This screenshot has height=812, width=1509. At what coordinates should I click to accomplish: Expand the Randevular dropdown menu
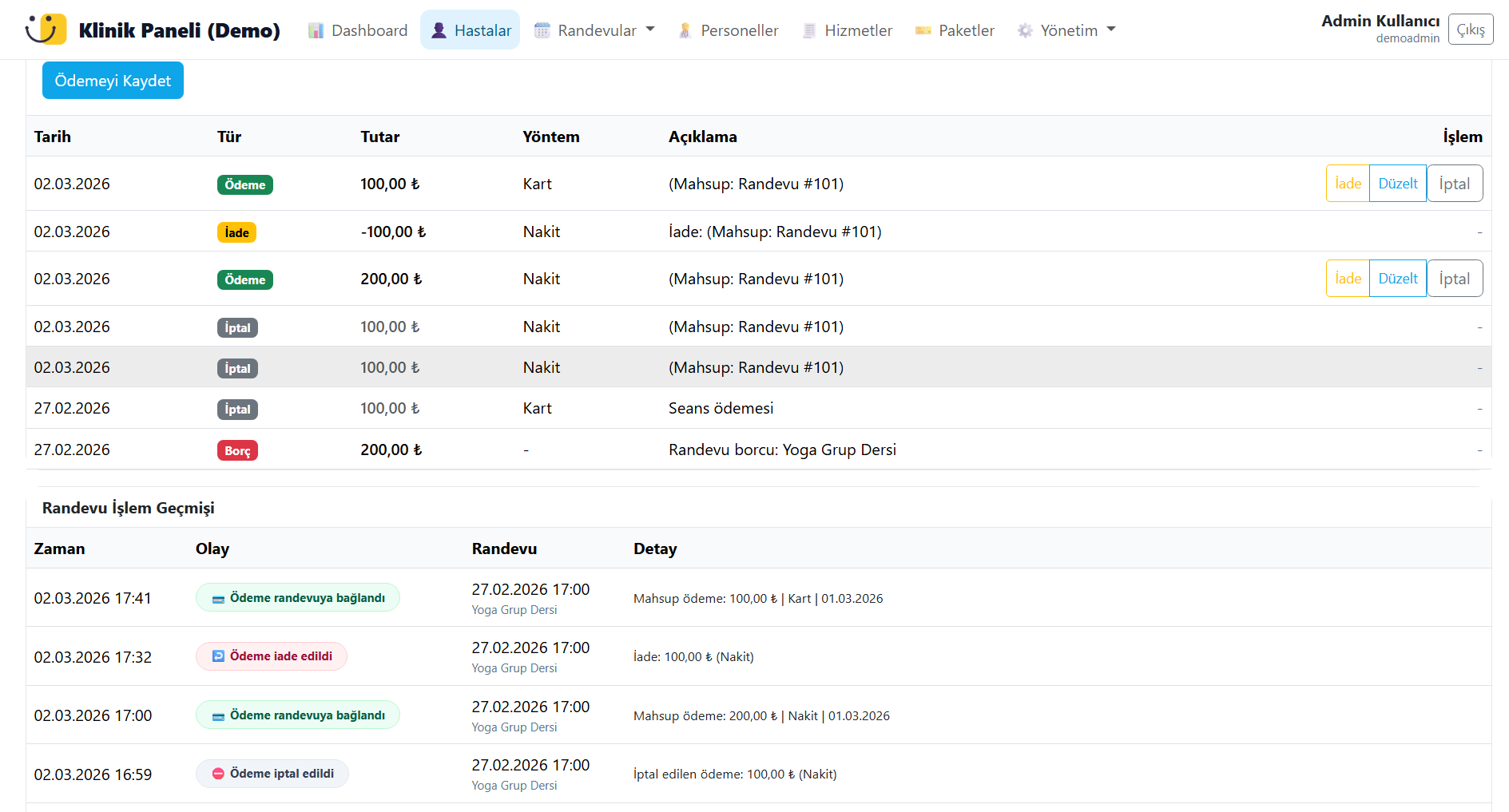(595, 30)
